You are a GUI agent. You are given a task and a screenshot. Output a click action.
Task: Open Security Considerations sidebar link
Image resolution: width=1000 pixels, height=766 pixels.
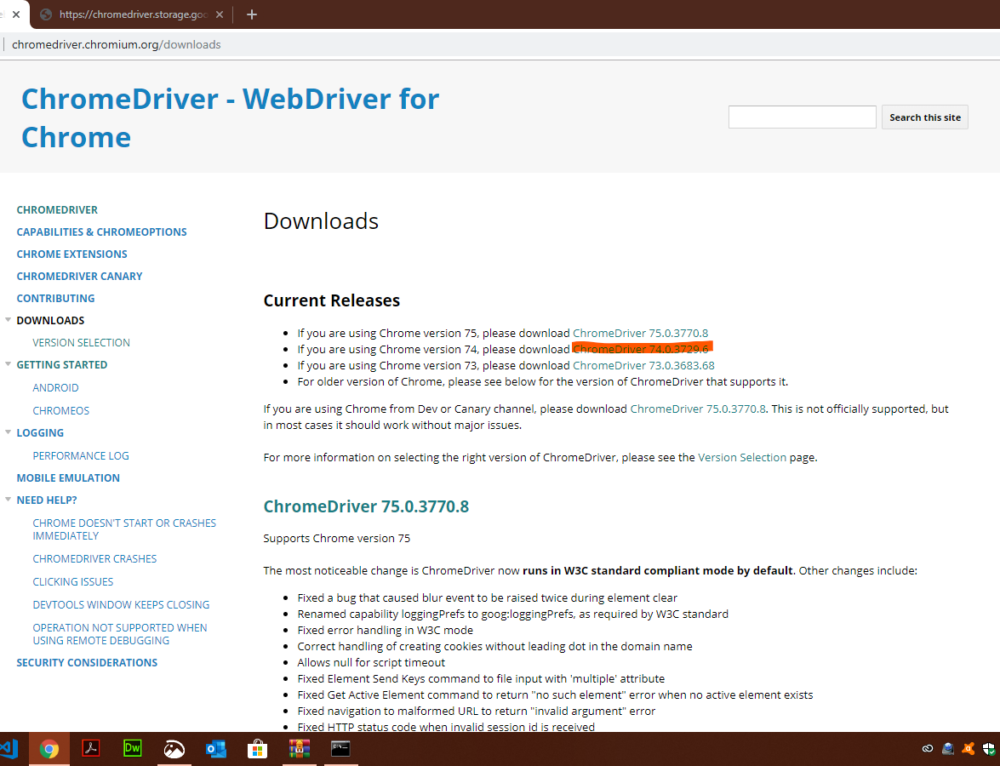point(87,663)
